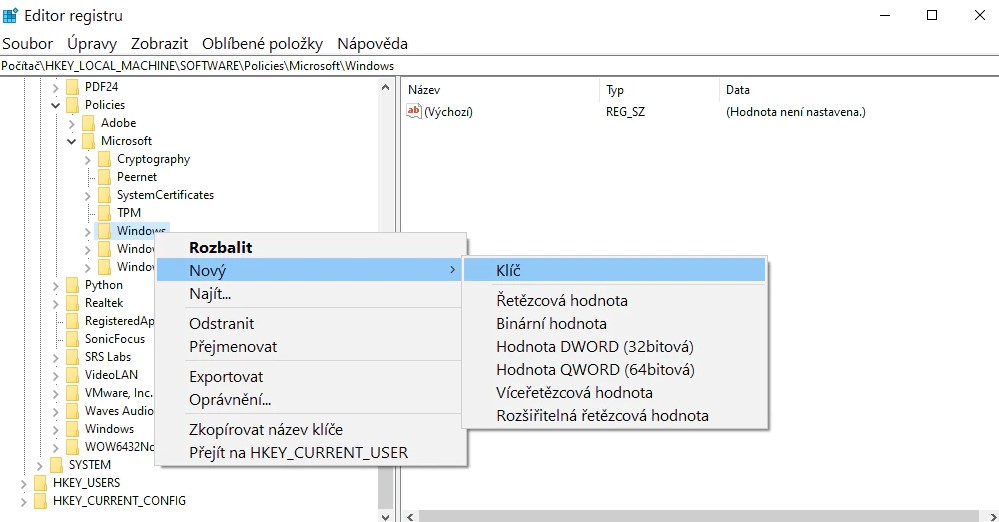Click the SonicFocus folder icon
The width and height of the screenshot is (999, 522).
pyautogui.click(x=73, y=338)
